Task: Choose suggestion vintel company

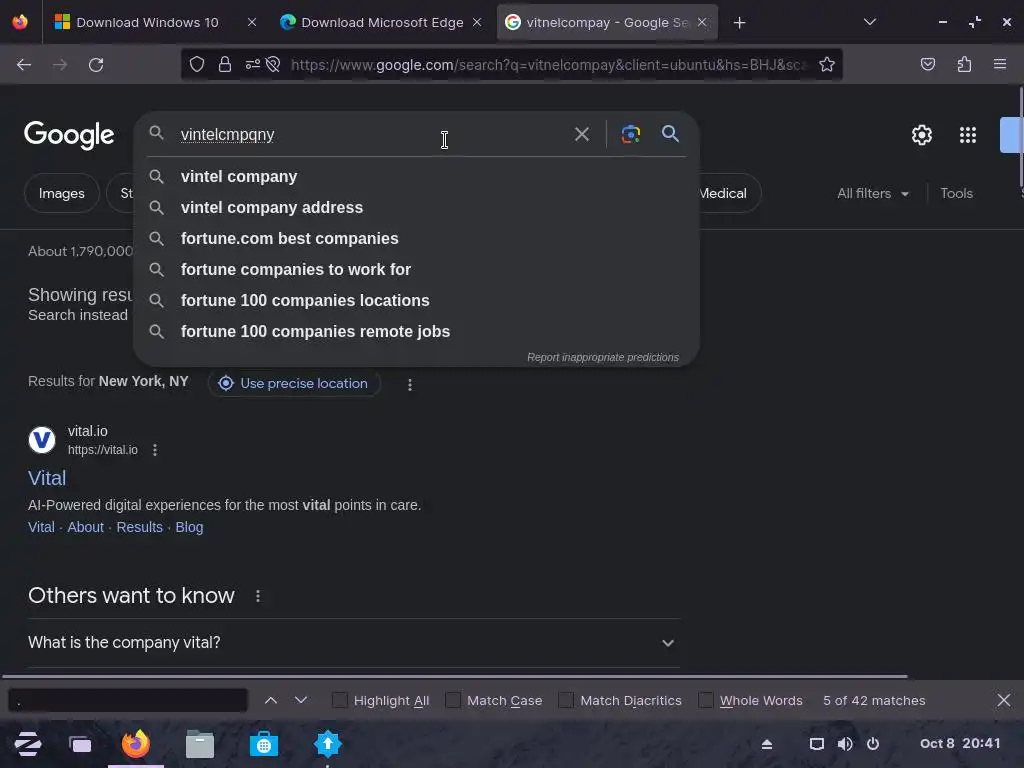Action: [417, 176]
